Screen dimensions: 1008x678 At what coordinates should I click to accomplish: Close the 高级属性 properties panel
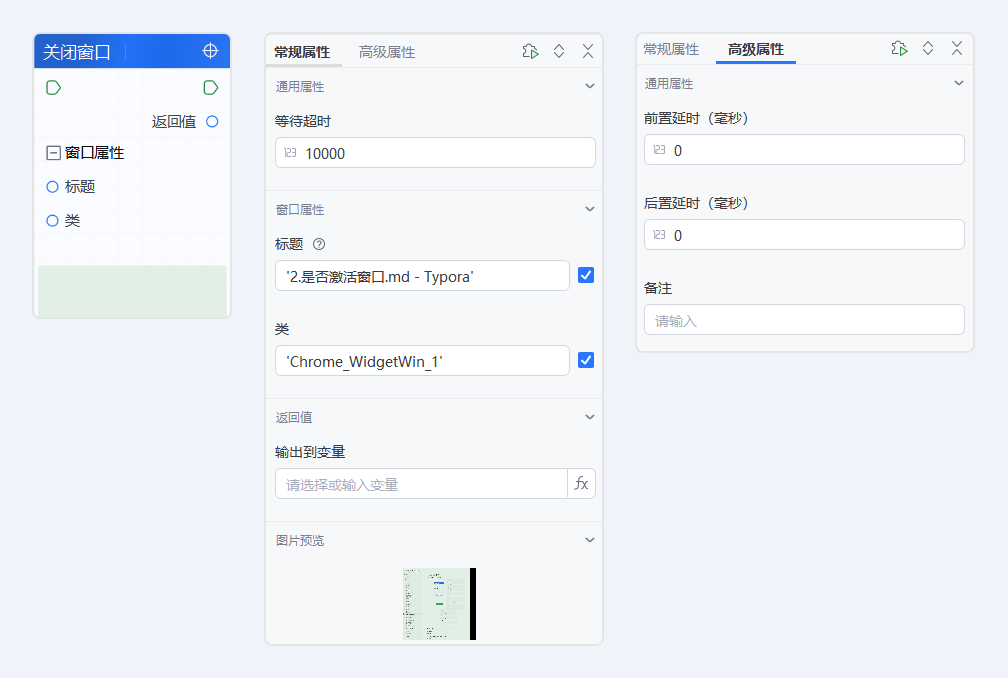(956, 47)
